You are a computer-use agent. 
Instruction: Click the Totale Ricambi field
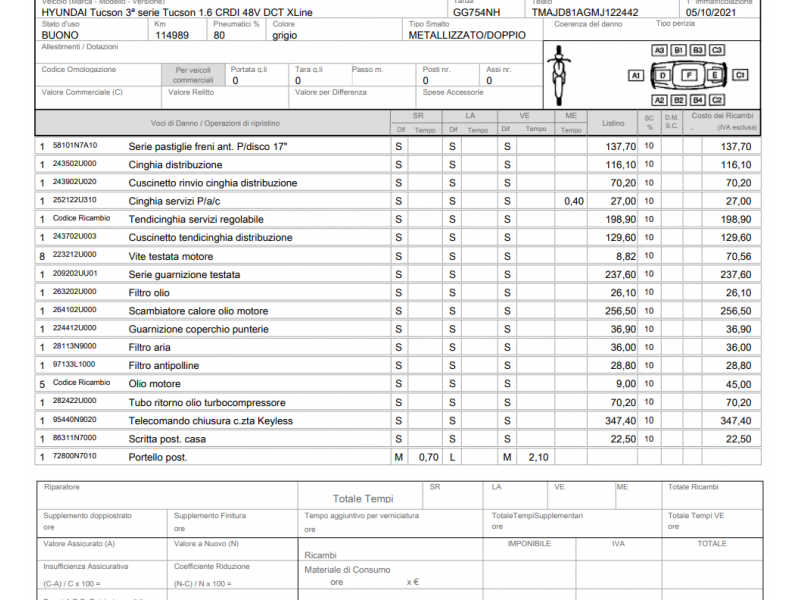(712, 495)
